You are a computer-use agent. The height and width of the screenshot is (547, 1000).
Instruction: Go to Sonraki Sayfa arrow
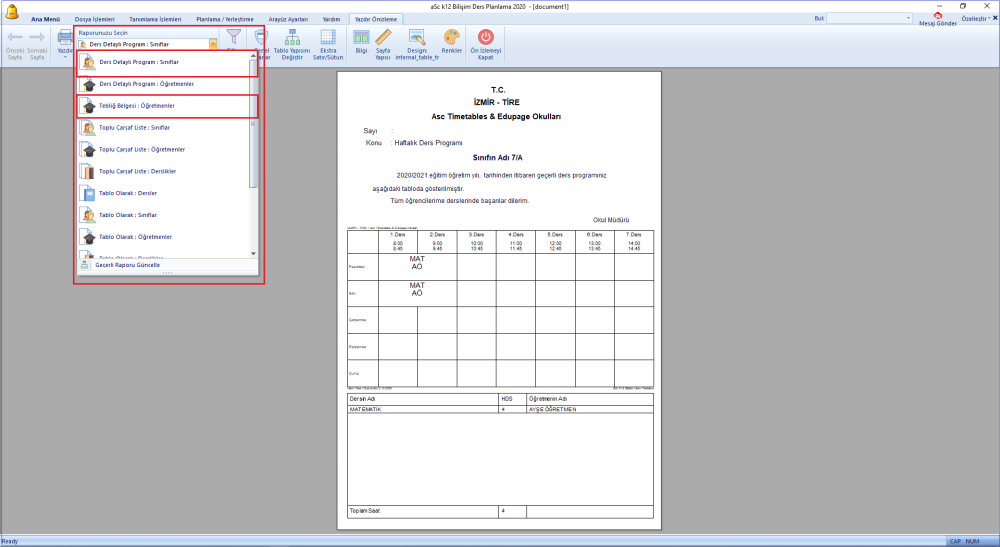point(37,37)
